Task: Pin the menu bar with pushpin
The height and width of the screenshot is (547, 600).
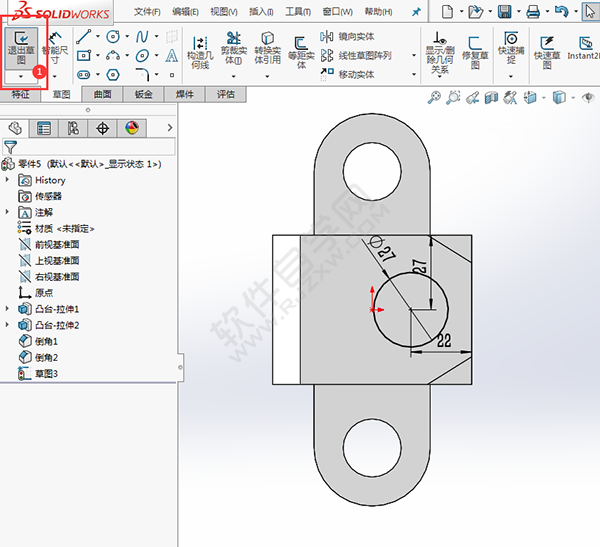Action: (416, 12)
